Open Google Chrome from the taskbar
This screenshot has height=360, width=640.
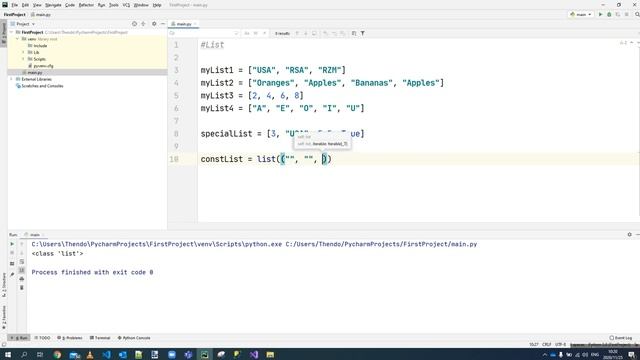[x=57, y=354]
